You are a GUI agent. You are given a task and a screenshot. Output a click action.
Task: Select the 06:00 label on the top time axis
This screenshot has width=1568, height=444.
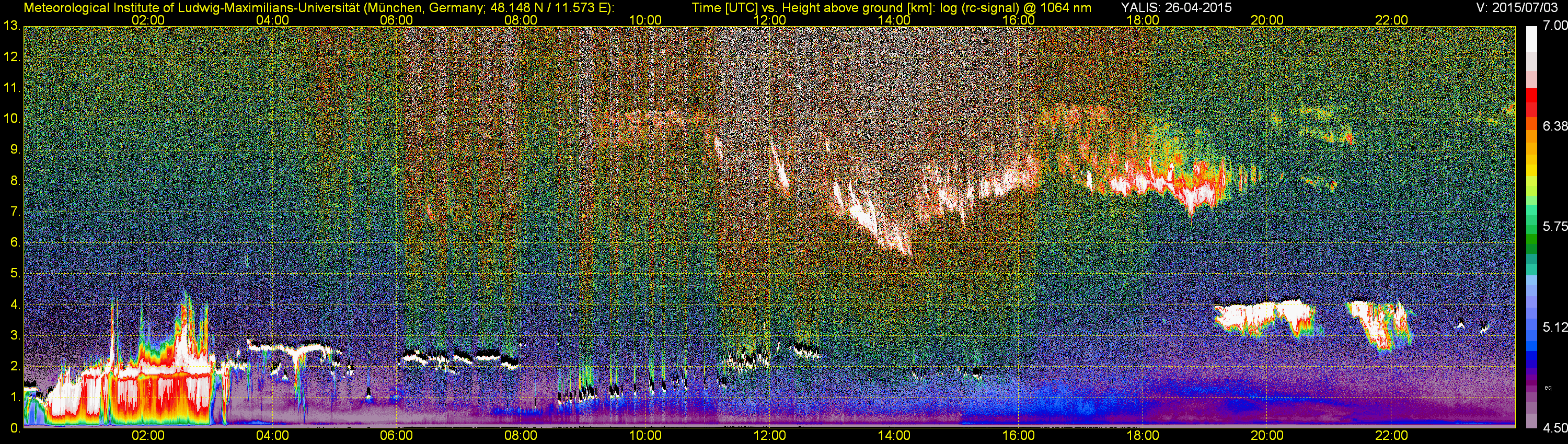click(x=396, y=20)
